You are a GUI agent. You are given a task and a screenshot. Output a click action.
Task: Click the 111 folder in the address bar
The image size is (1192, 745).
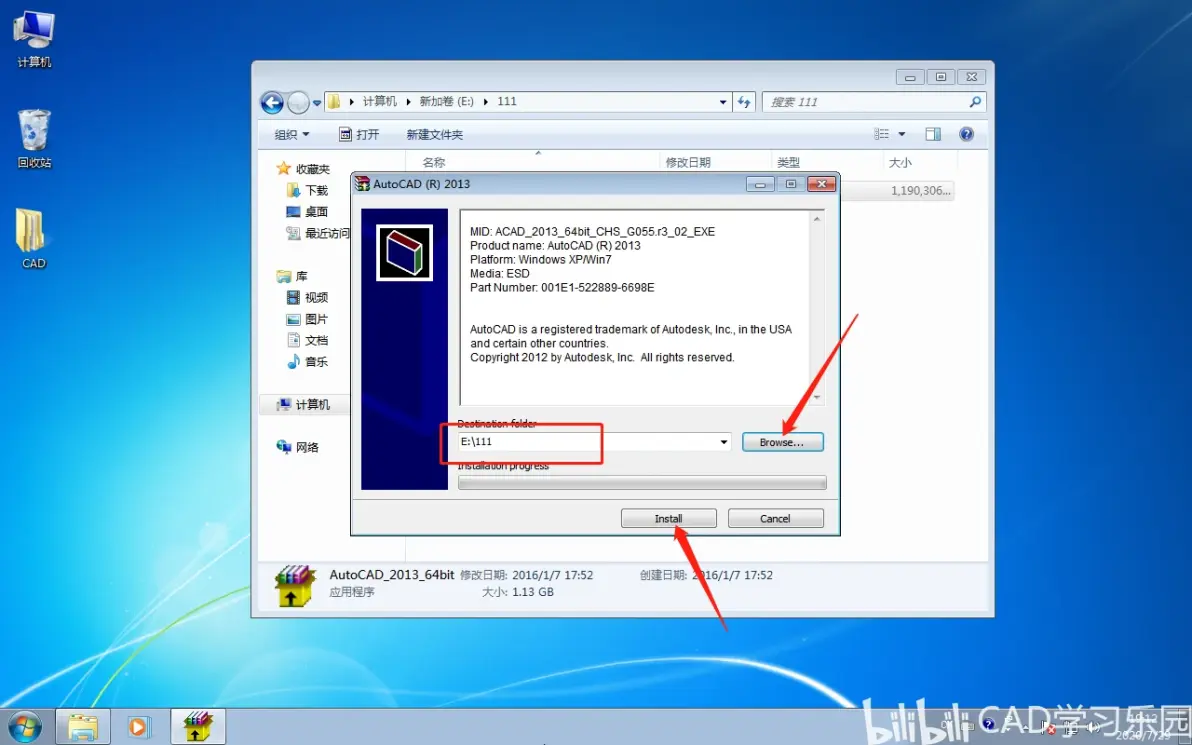[507, 102]
